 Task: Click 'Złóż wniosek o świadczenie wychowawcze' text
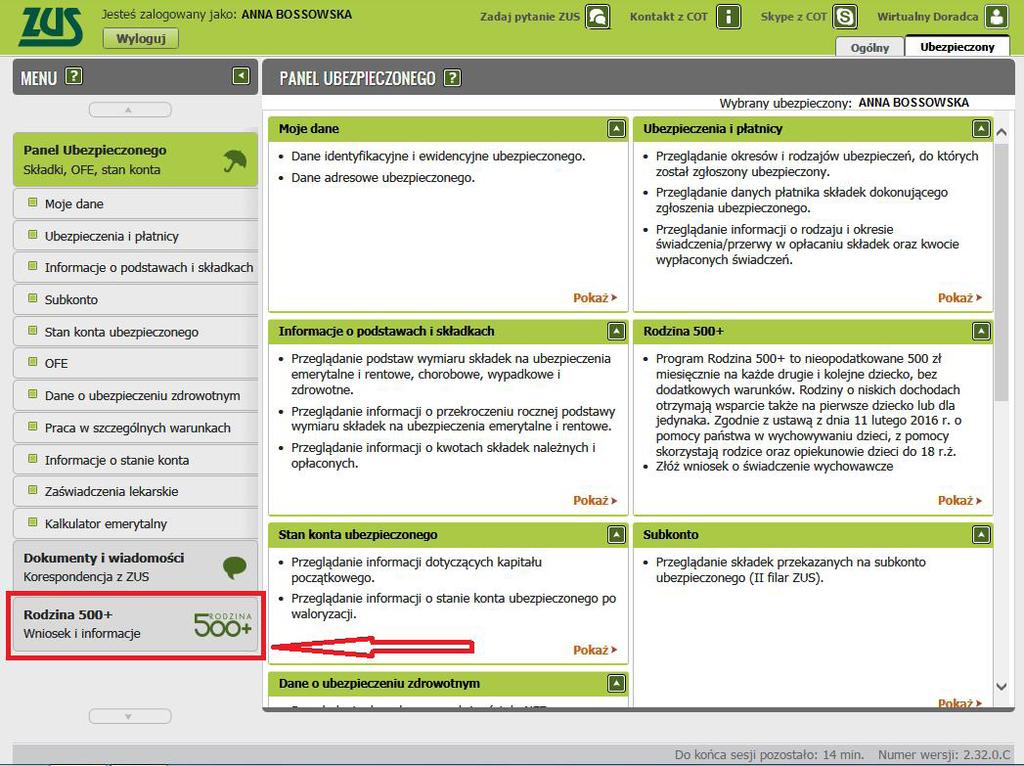pos(774,466)
